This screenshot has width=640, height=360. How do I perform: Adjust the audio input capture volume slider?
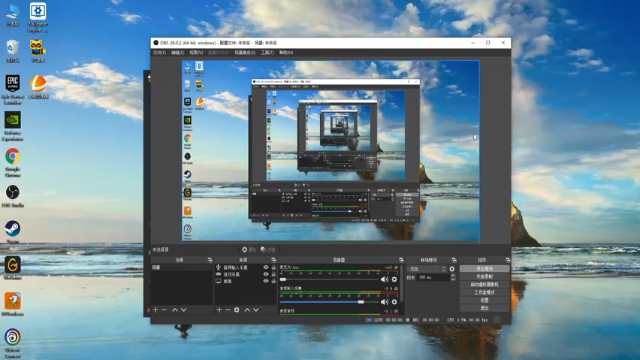[x=330, y=302]
